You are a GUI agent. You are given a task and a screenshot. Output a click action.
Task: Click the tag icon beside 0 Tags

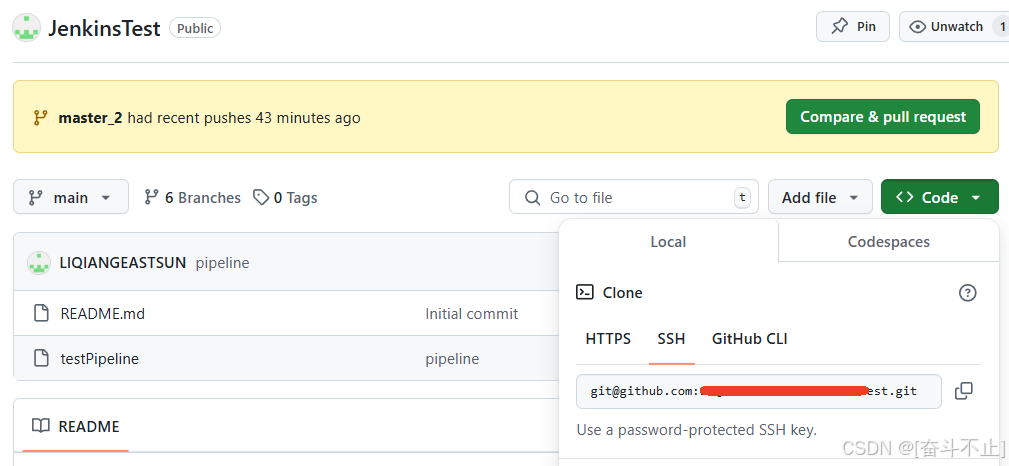[x=261, y=197]
